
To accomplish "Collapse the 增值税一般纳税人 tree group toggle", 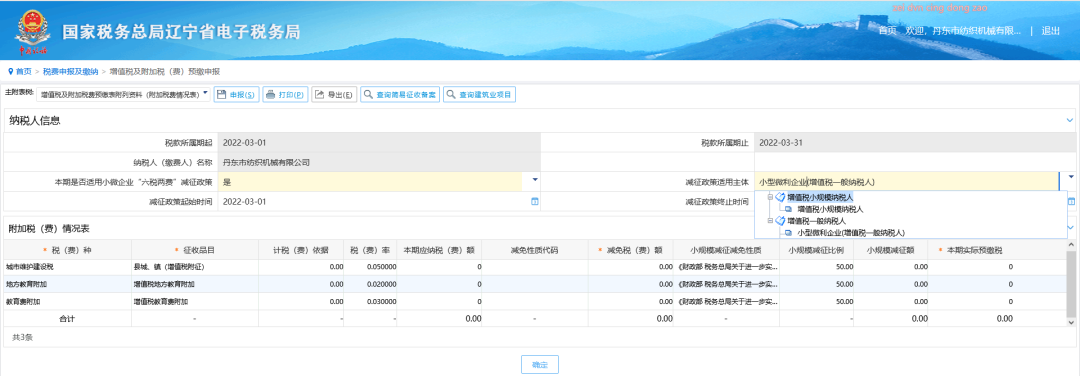I will tap(771, 220).
